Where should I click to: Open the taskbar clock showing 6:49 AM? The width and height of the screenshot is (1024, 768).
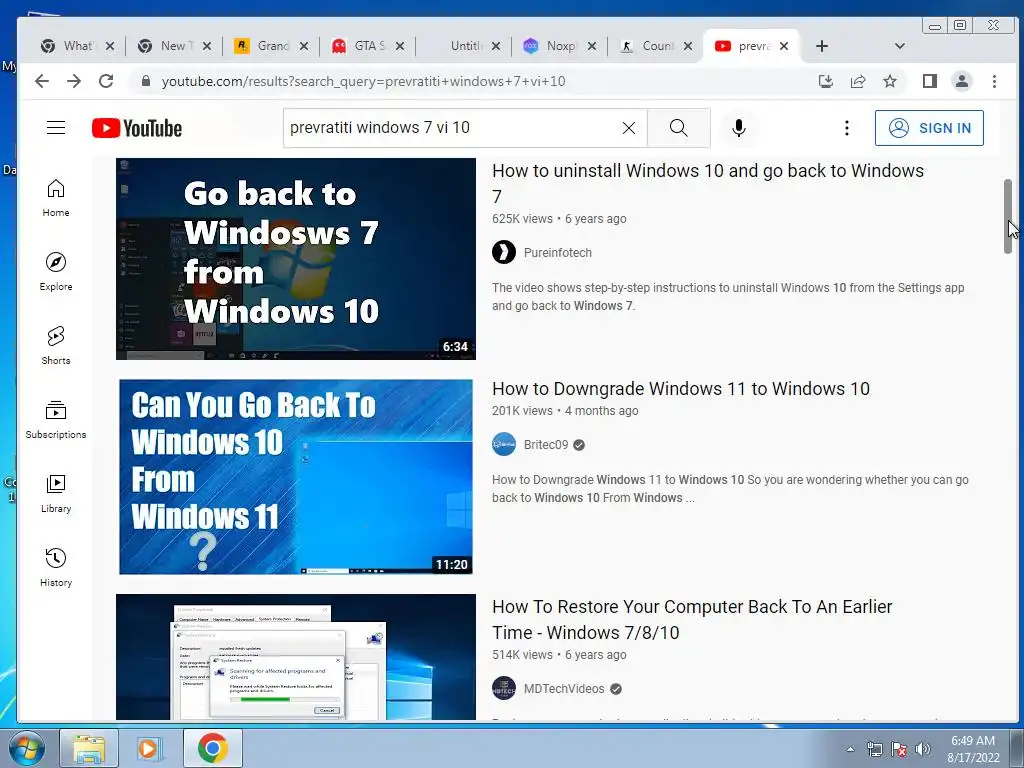click(973, 749)
